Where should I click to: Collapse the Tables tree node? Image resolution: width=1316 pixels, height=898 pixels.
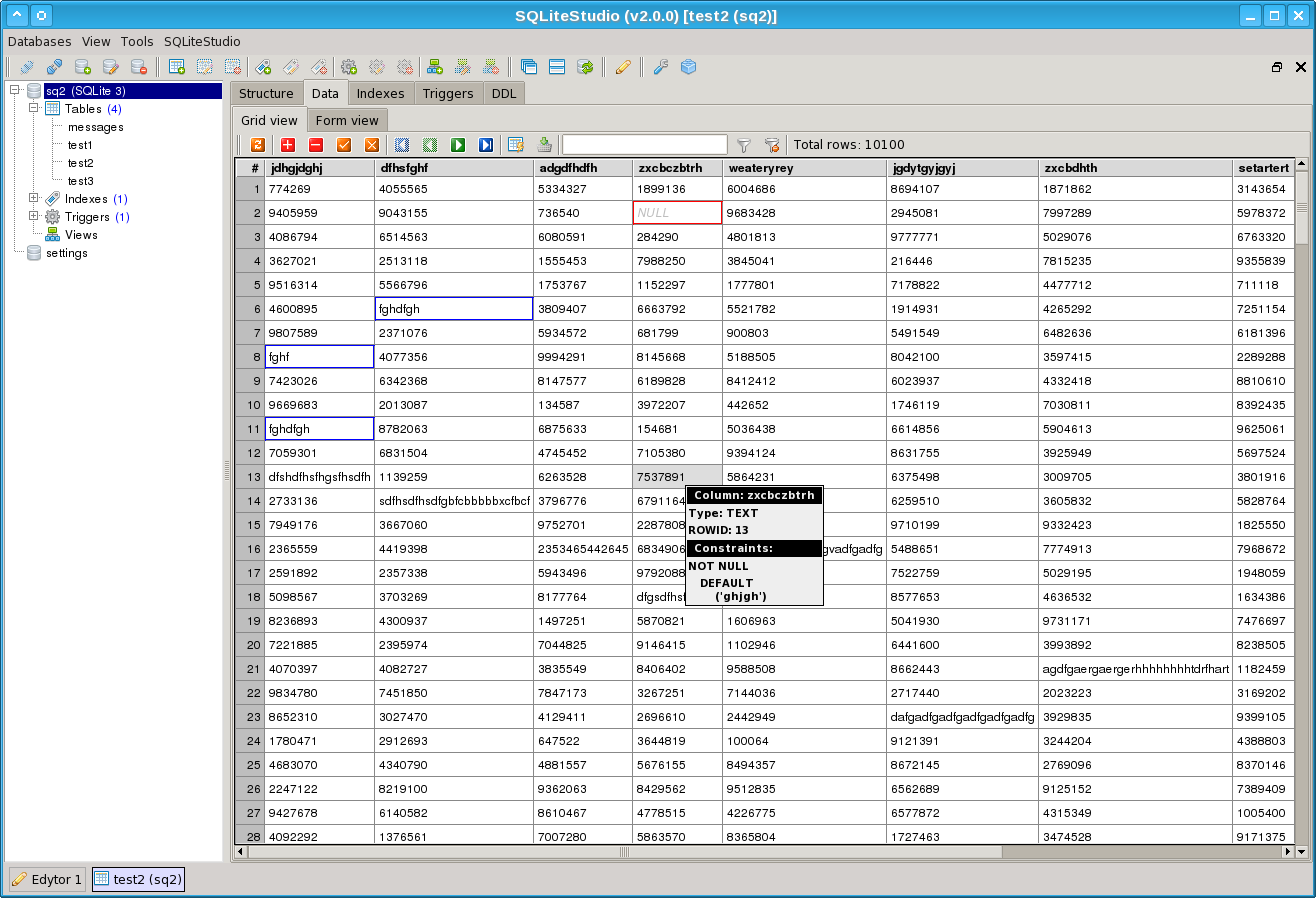click(34, 109)
